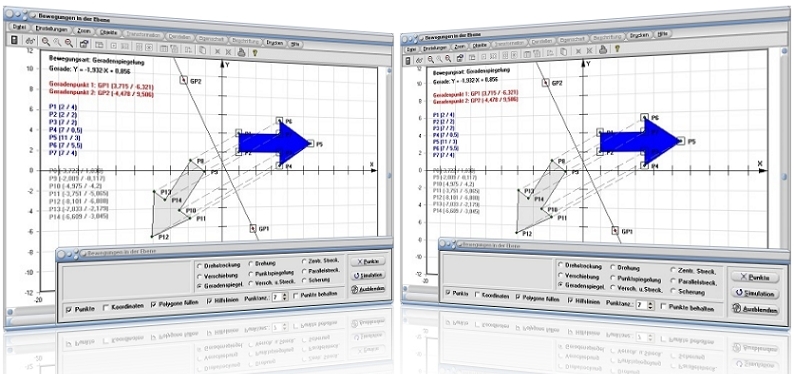The width and height of the screenshot is (794, 374).
Task: Click the first X delete icon in the right toolbar
Action: pyautogui.click(x=578, y=52)
